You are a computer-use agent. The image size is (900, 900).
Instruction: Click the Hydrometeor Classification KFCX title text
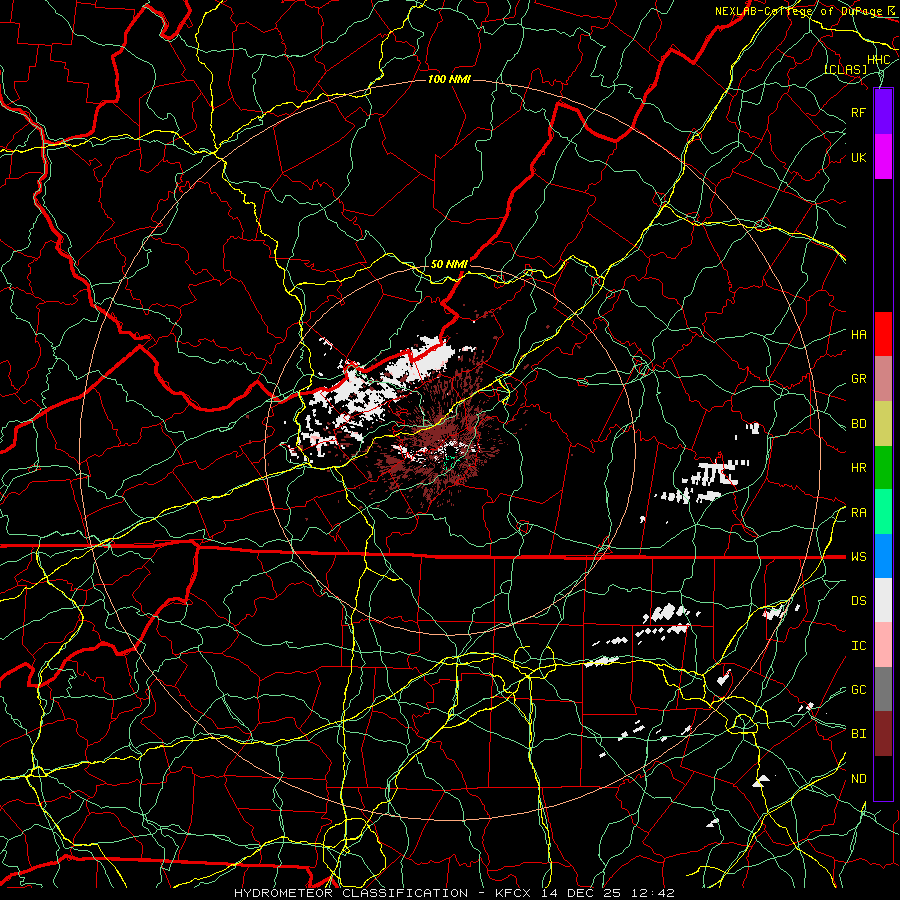(455, 893)
